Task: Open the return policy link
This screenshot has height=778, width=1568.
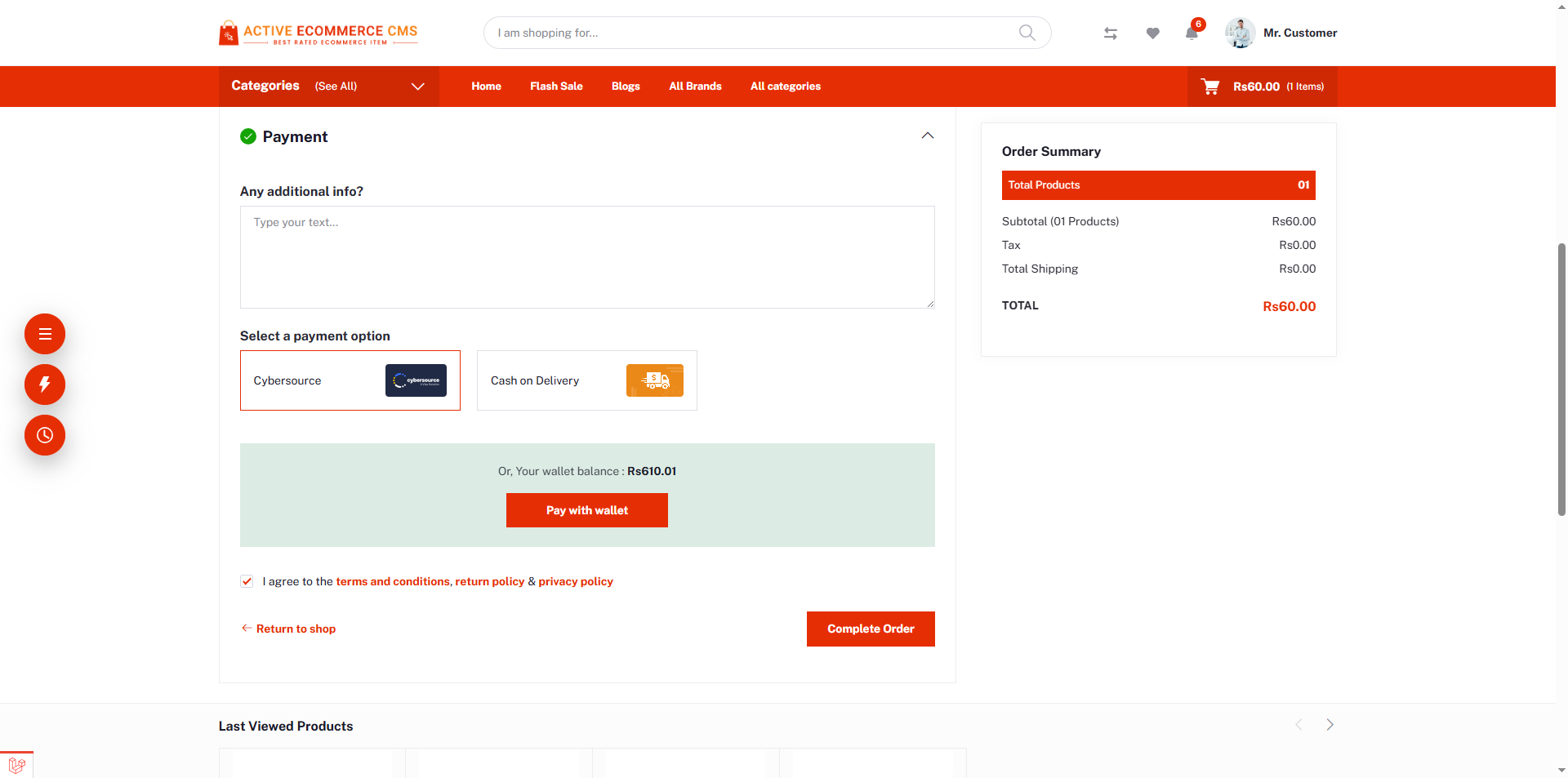Action: (489, 581)
